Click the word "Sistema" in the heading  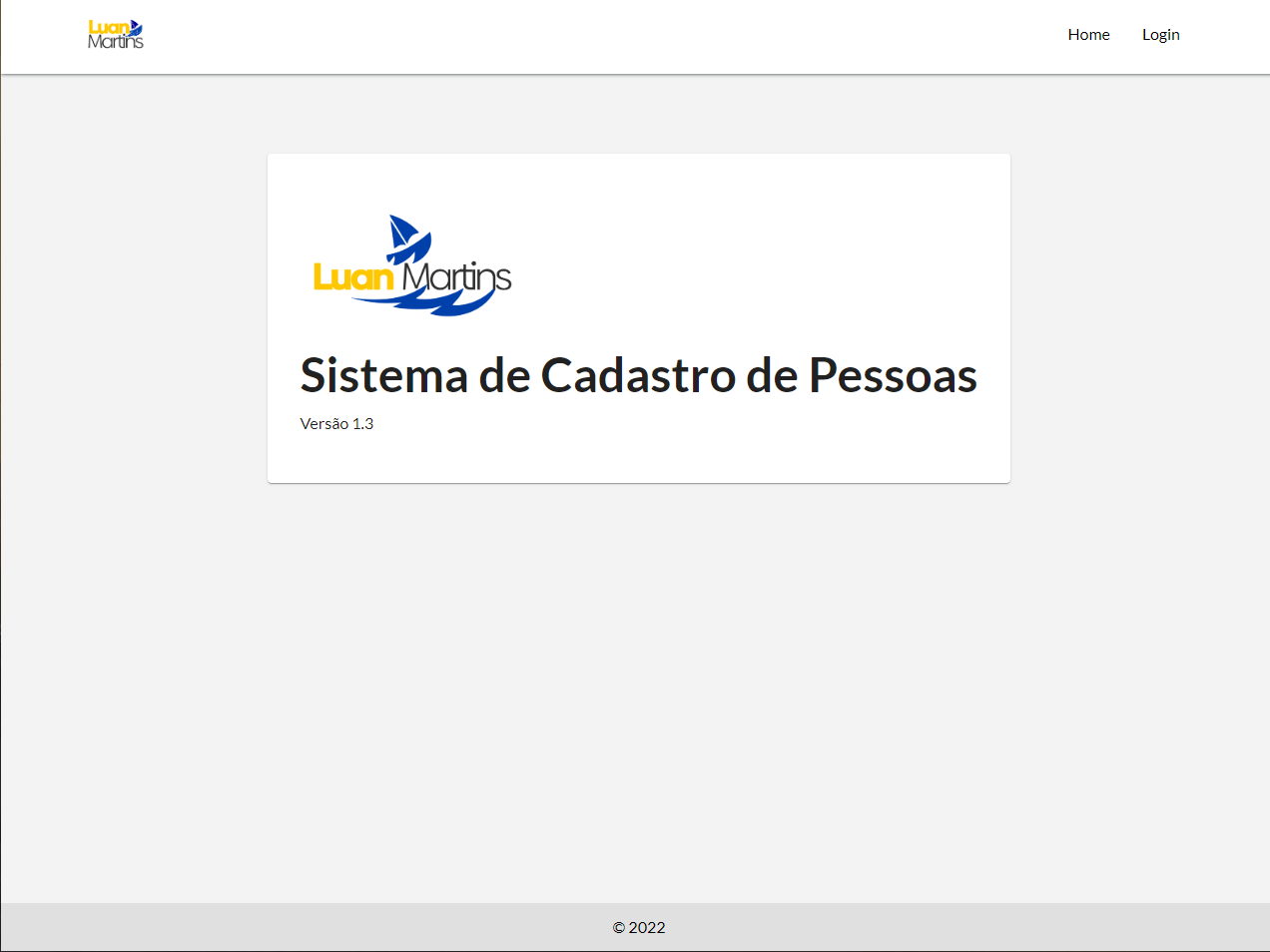(384, 376)
